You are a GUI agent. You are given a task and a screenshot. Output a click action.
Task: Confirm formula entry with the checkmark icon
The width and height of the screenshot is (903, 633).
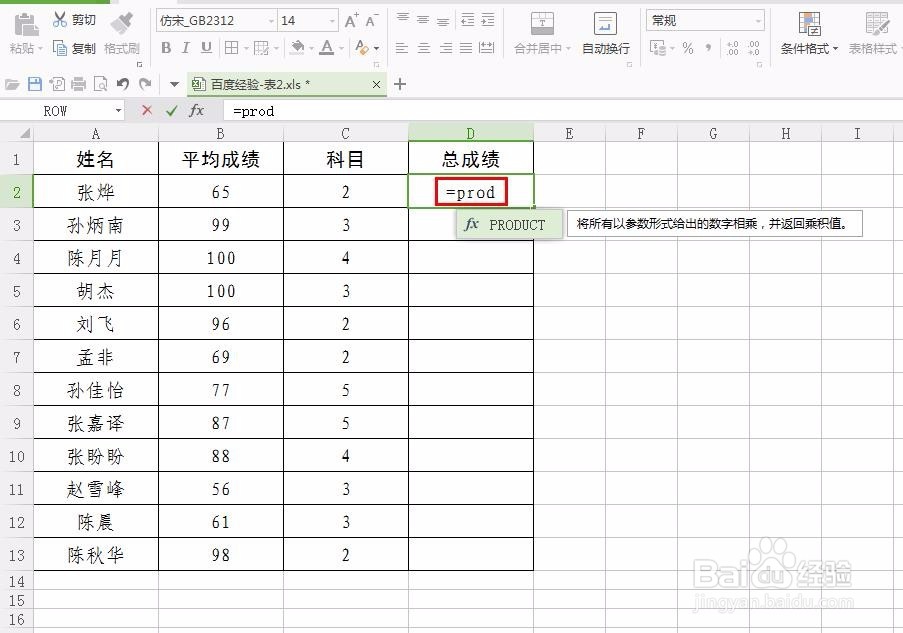coord(172,111)
